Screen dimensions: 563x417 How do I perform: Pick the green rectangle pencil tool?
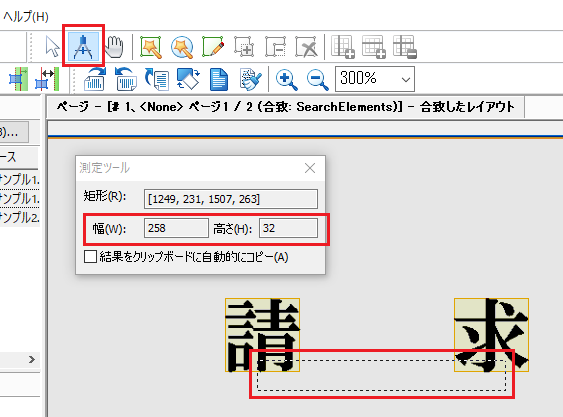[x=213, y=47]
